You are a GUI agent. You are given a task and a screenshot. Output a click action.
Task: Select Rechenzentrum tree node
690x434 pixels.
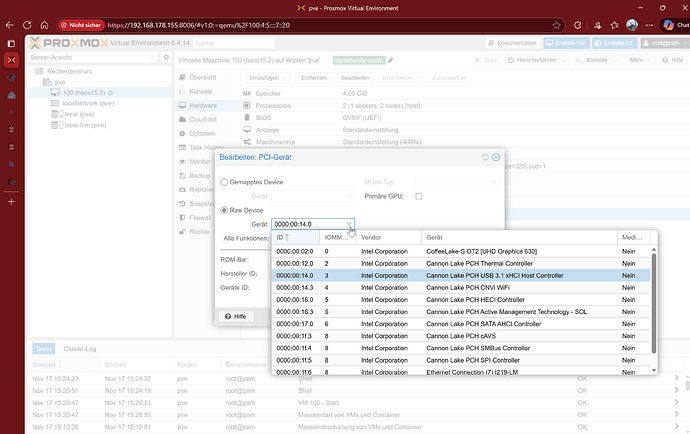point(70,71)
